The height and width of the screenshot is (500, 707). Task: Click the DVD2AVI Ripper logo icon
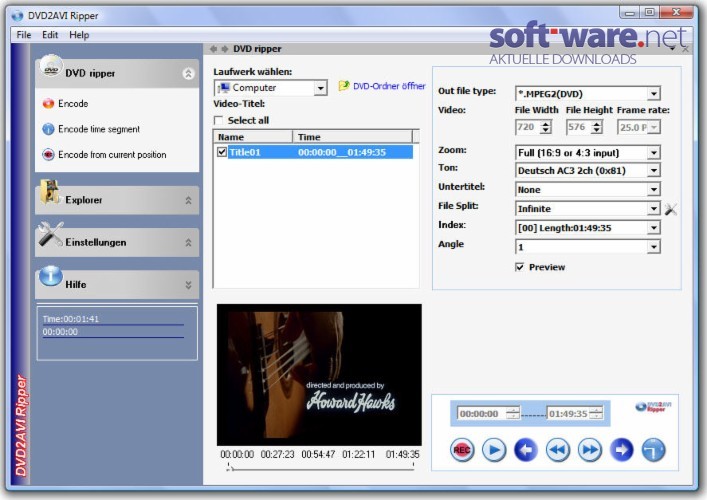(653, 407)
